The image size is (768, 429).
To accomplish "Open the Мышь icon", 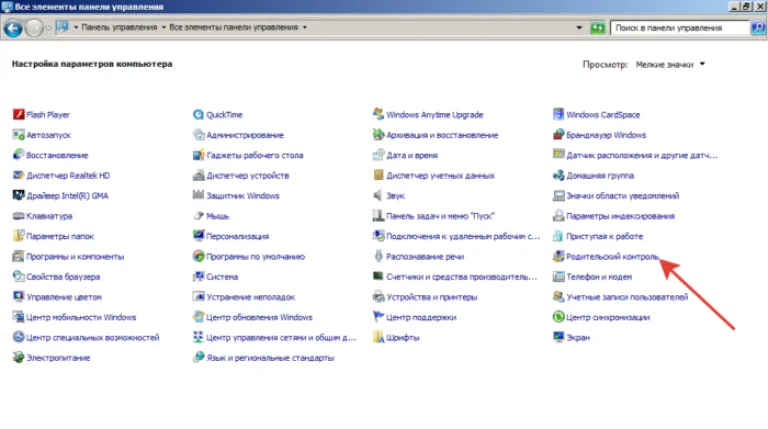I will 198,216.
